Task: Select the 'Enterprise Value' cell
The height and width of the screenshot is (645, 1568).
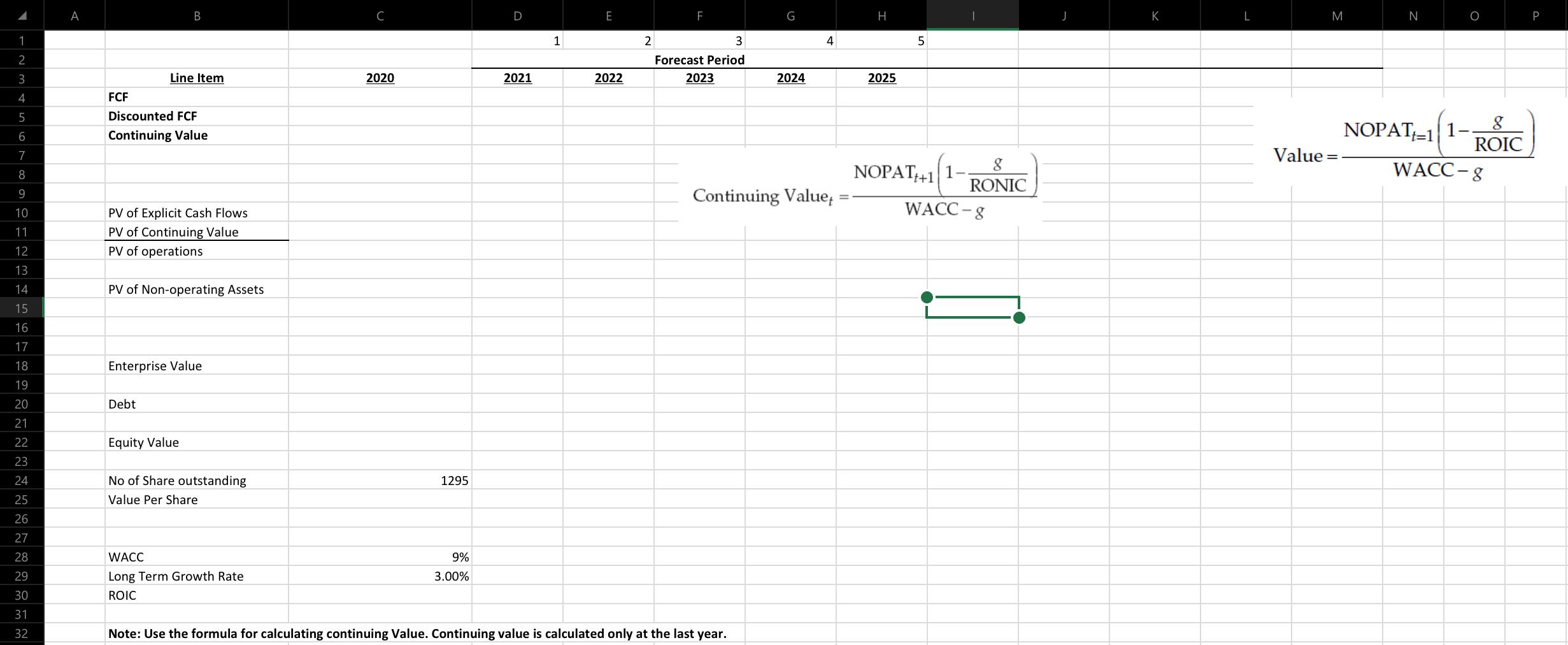Action: click(x=197, y=365)
